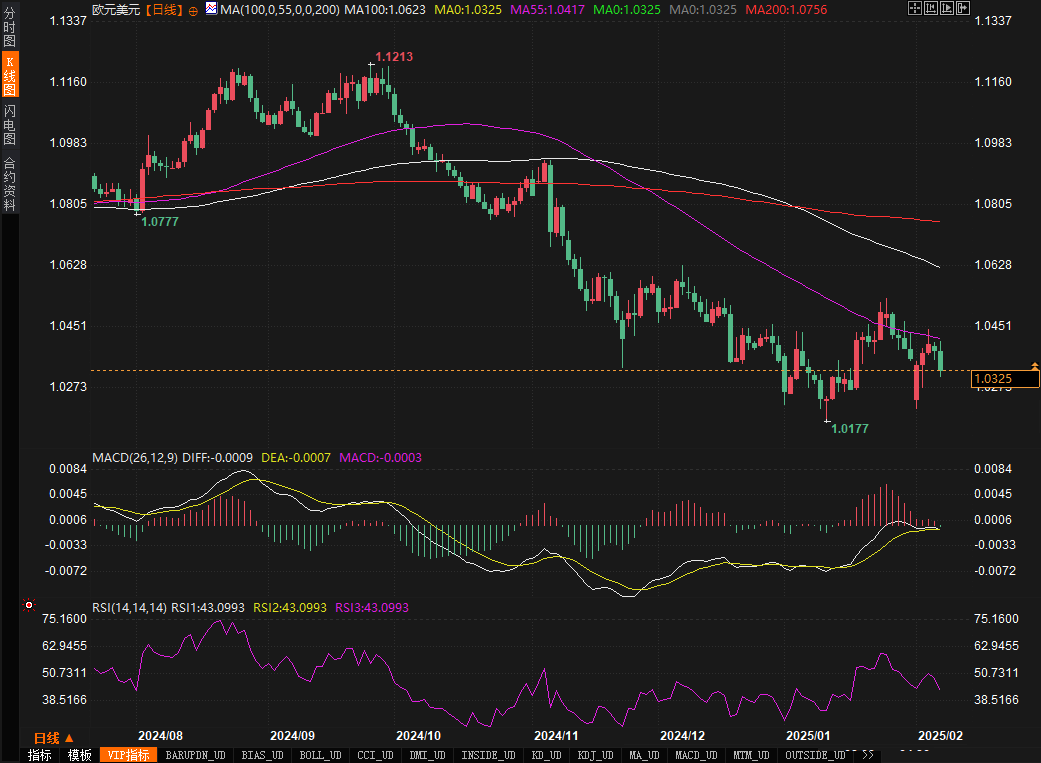Click the 1.0325 current price label
Screen dimensions: 1041x763
[1004, 379]
